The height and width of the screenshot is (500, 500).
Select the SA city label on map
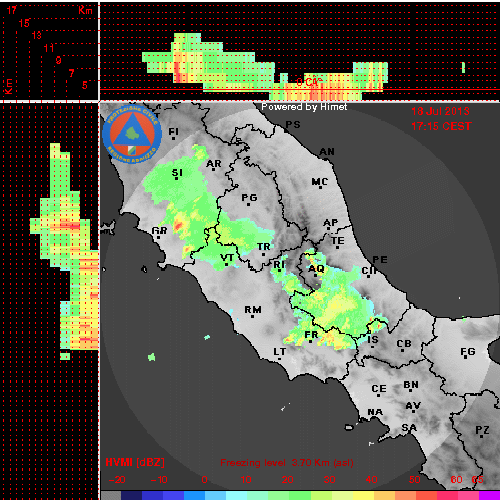click(409, 427)
